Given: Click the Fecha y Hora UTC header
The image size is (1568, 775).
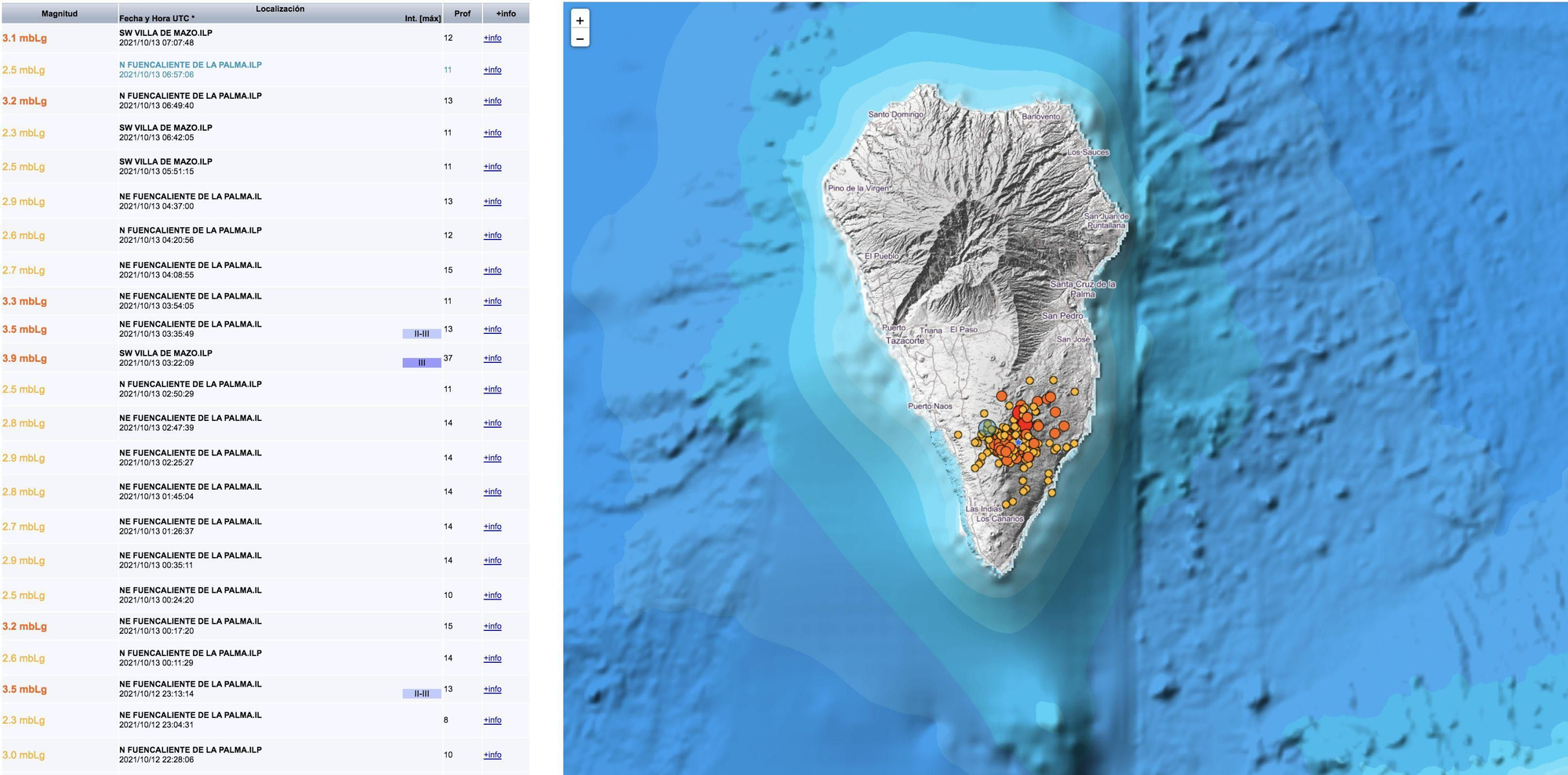Looking at the screenshot, I should [157, 18].
